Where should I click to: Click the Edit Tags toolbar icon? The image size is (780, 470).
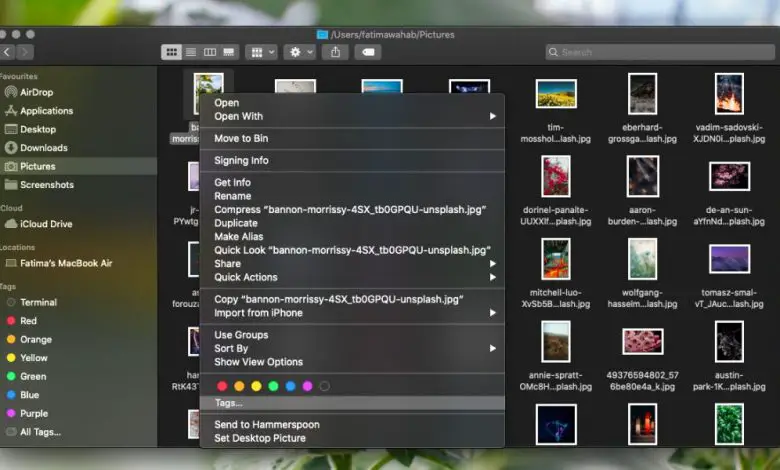pyautogui.click(x=368, y=51)
